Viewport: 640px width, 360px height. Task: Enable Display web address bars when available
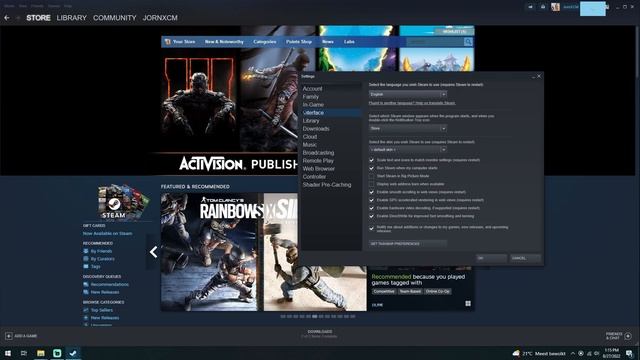(x=371, y=184)
